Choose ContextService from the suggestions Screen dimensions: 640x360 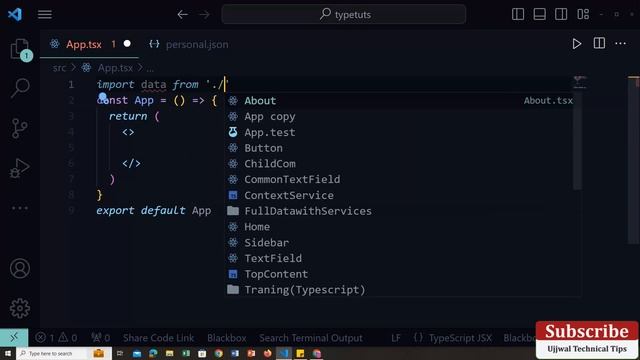tap(402, 196)
